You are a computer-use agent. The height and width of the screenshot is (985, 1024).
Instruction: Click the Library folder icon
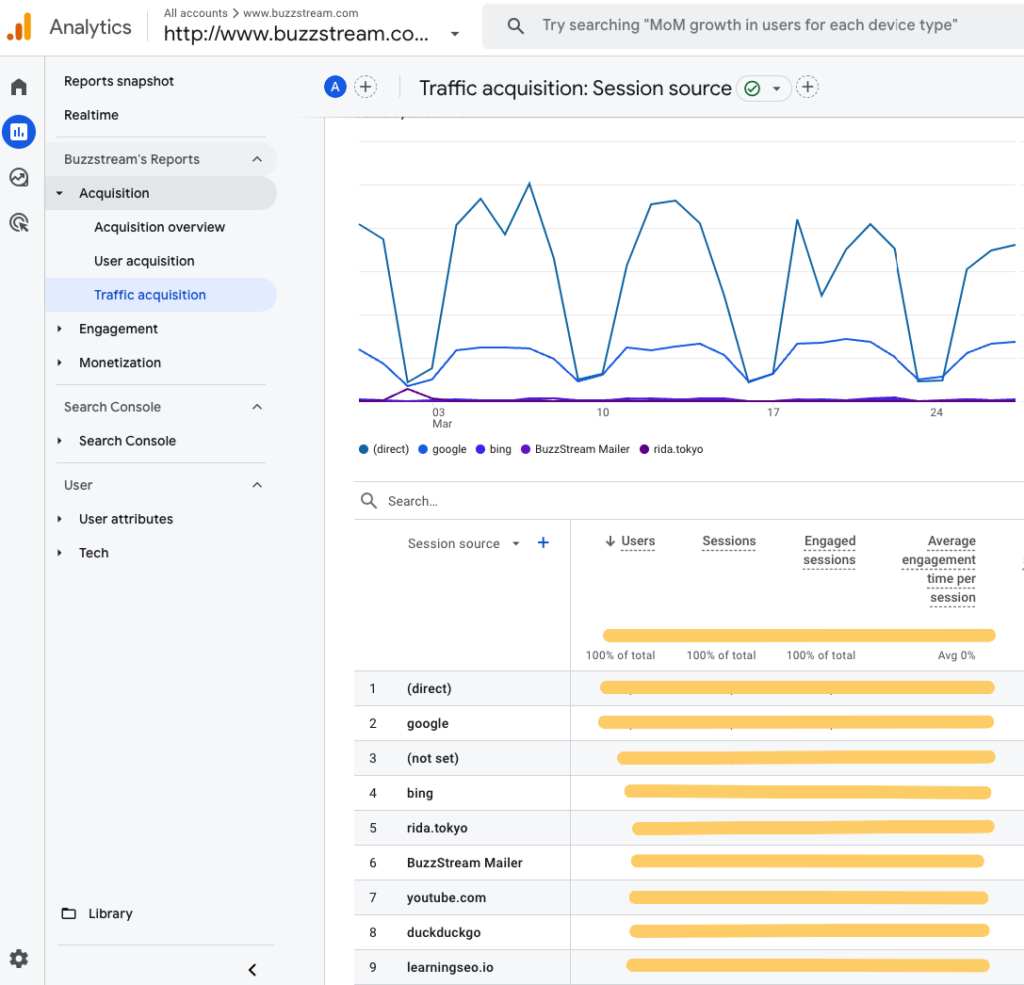point(69,913)
